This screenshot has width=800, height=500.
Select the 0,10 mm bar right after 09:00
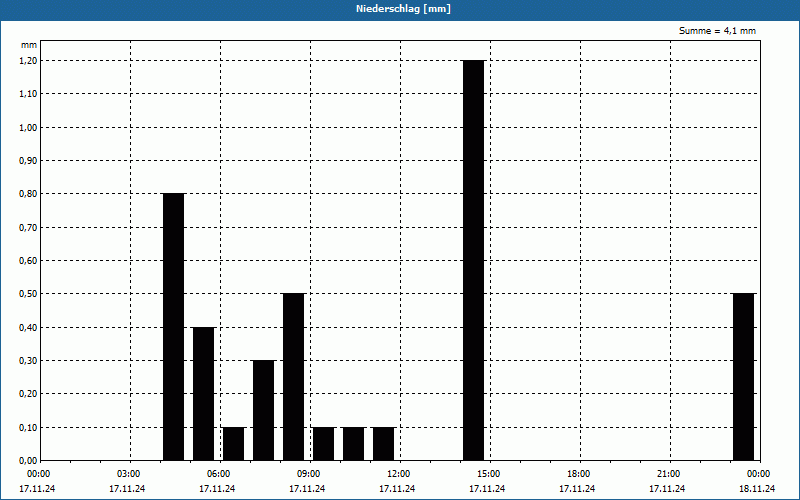click(x=323, y=443)
